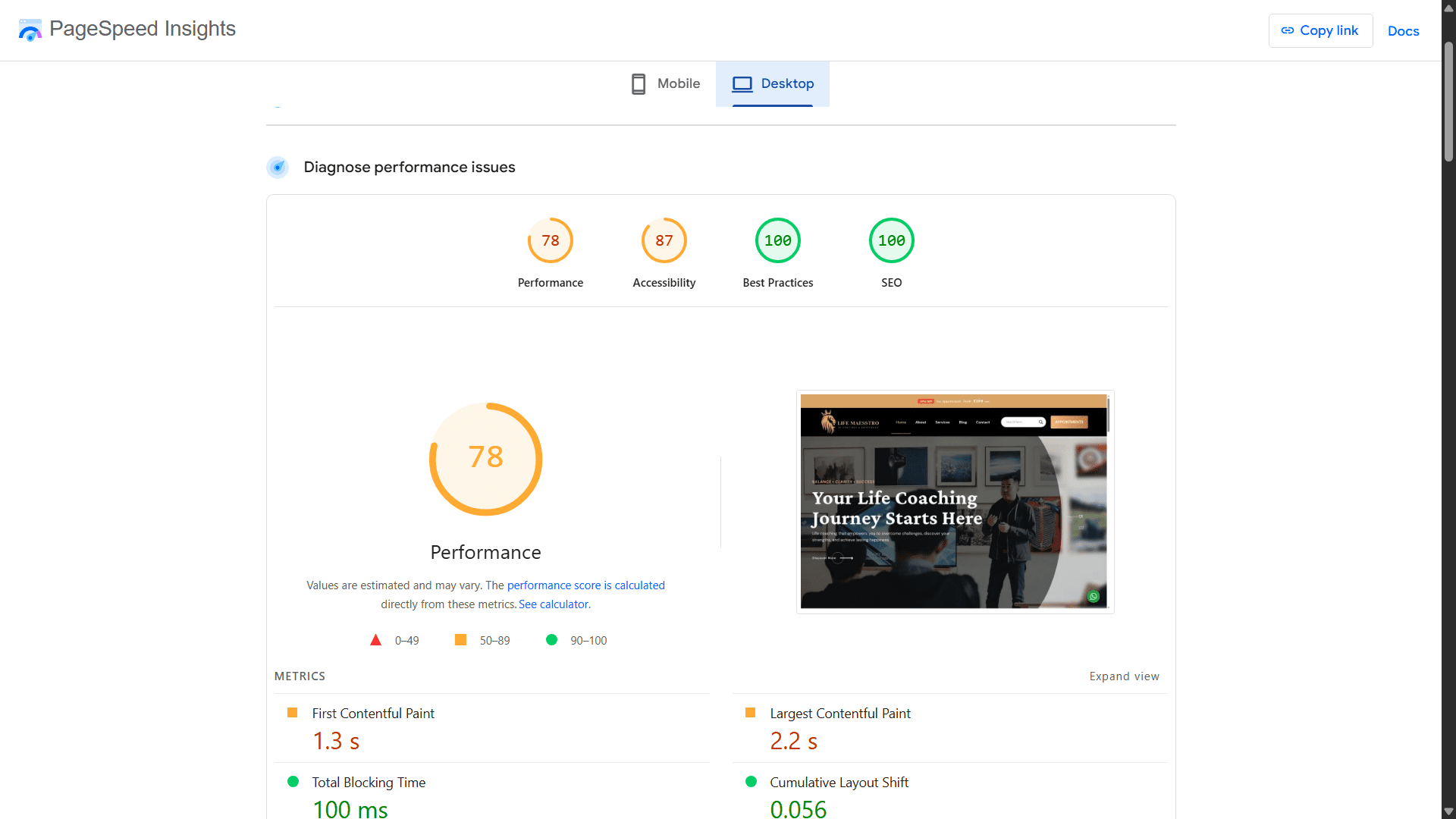Click the Best Practices score gauge 100
This screenshot has height=819, width=1456.
(778, 241)
